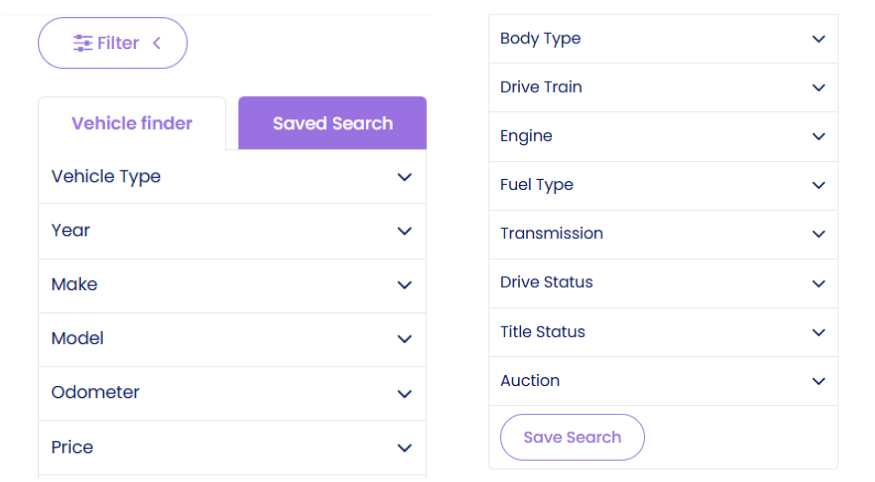Expand the Vehicle Type filter
875x482 pixels.
pos(232,177)
